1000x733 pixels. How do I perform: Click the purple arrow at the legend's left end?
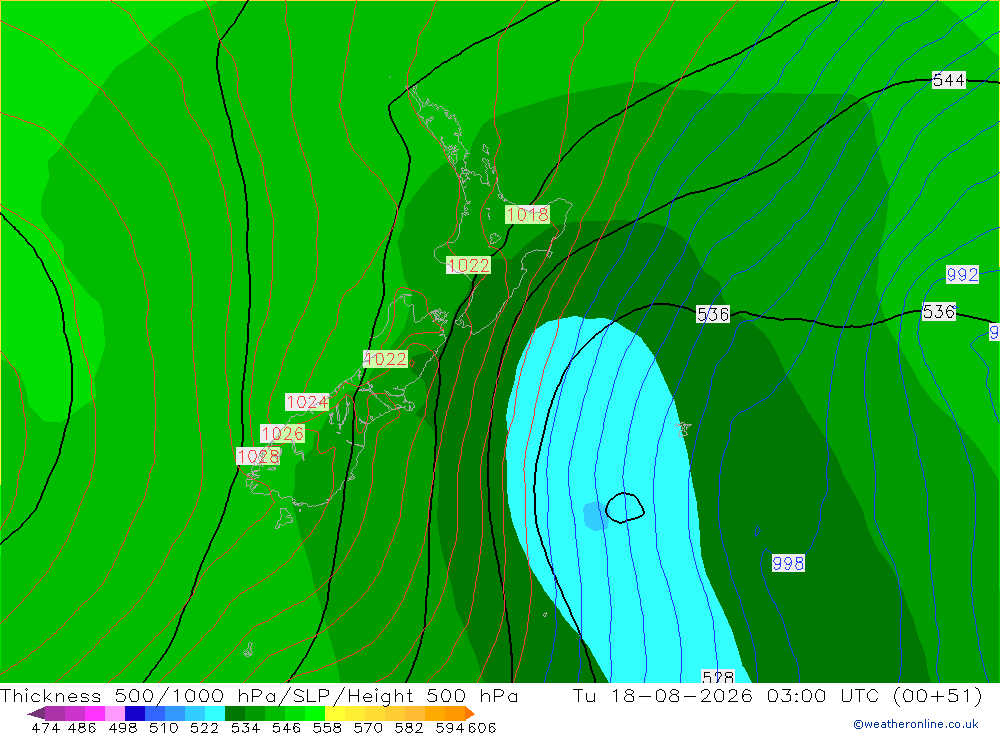(x=36, y=713)
